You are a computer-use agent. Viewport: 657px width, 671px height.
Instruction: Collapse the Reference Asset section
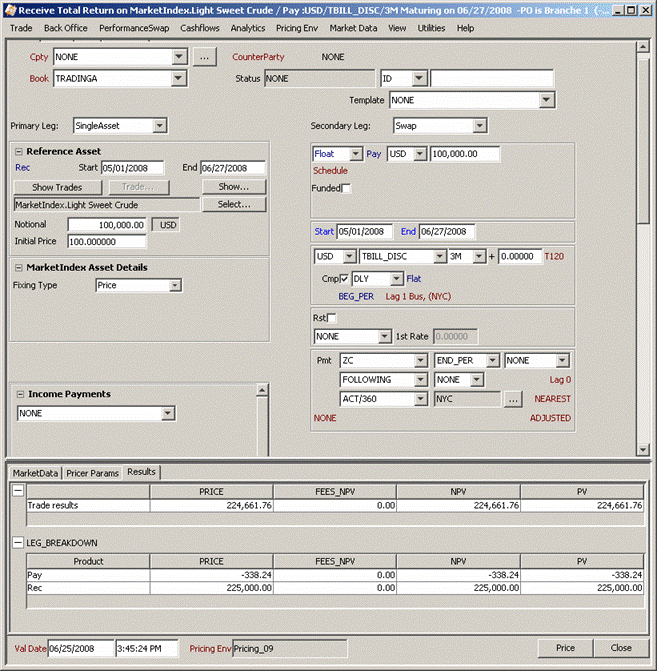[x=19, y=151]
